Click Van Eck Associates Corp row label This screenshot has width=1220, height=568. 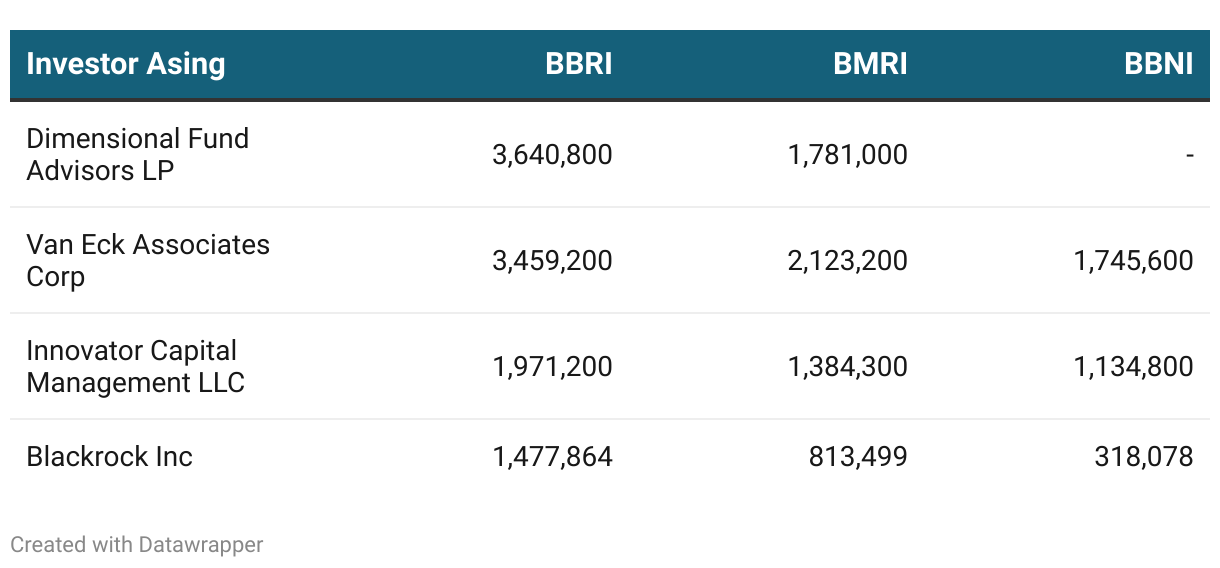pyautogui.click(x=148, y=260)
